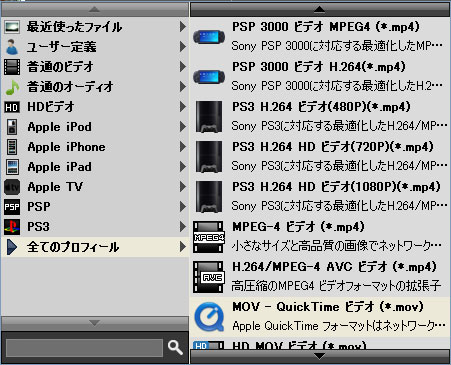The image size is (451, 365).
Task: Expand Apple TV submenu arrow
Action: pyautogui.click(x=183, y=187)
